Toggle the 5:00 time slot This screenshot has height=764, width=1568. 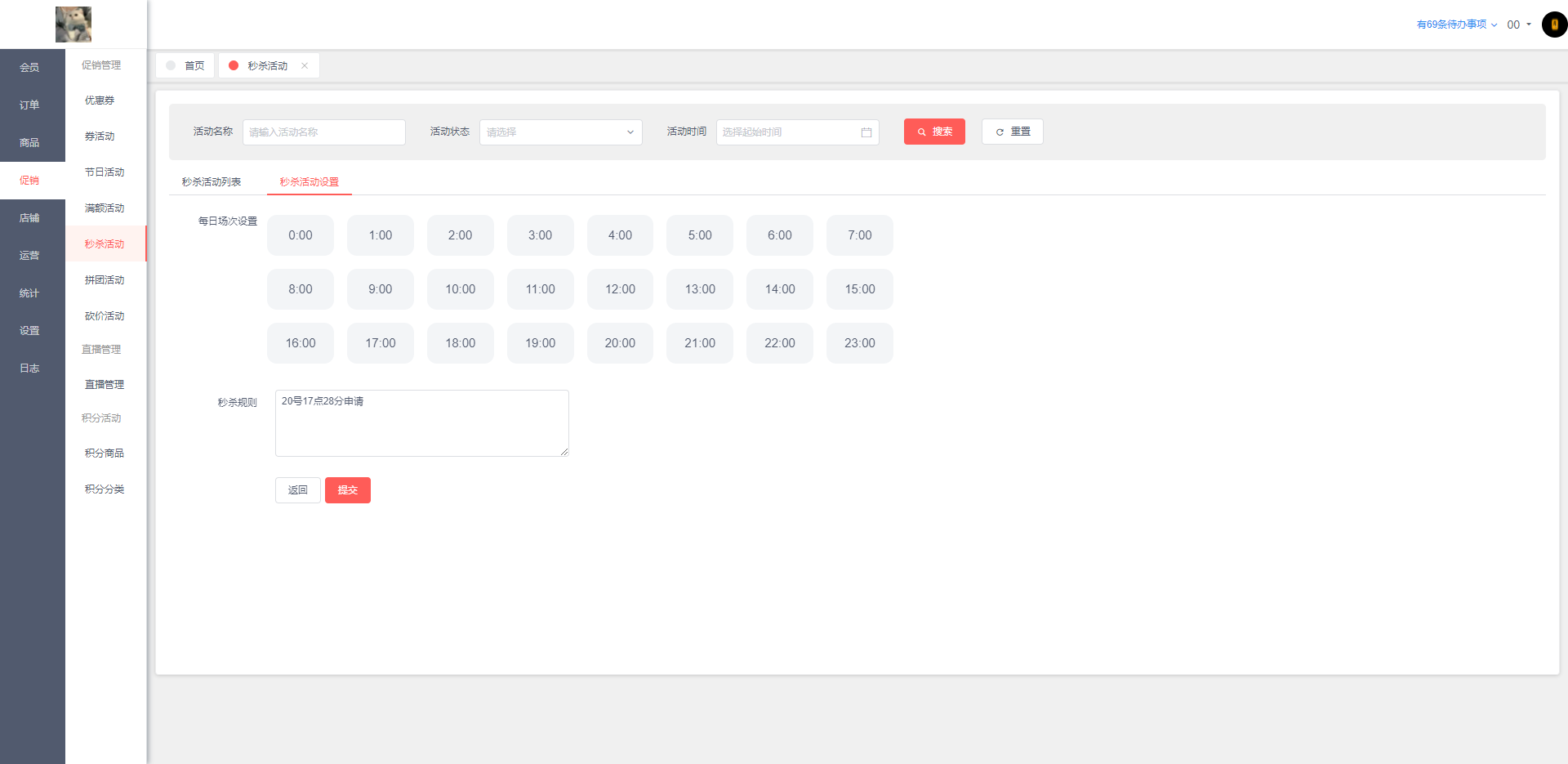pyautogui.click(x=700, y=235)
